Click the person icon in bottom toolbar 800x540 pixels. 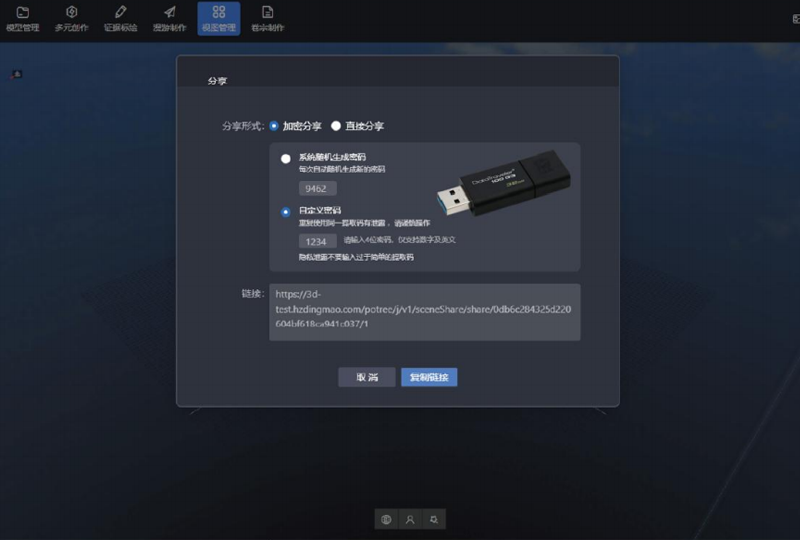click(410, 519)
